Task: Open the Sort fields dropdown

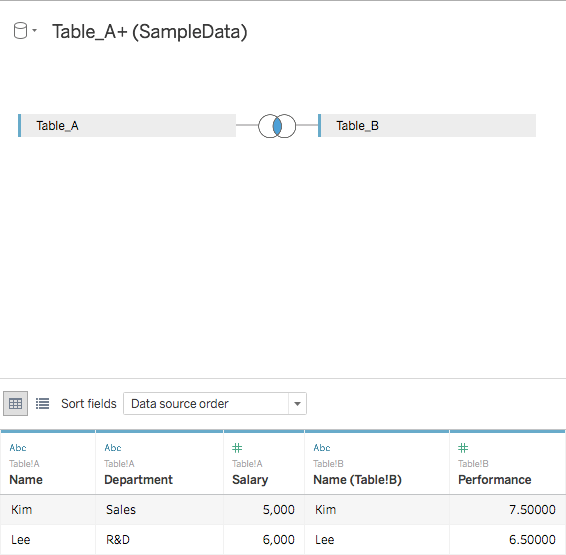Action: 215,403
